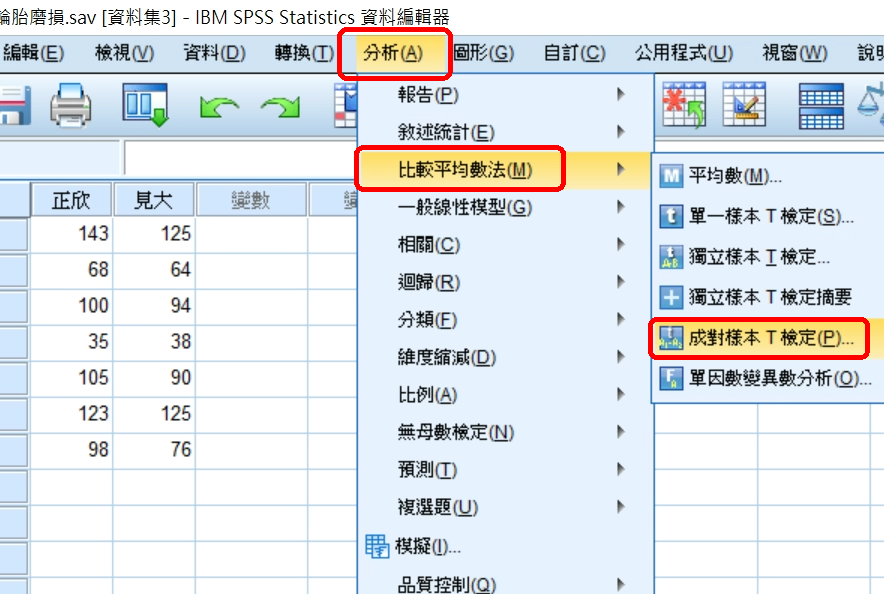Viewport: 884px width, 594px height.
Task: Click the Print toolbar icon
Action: [x=70, y=105]
